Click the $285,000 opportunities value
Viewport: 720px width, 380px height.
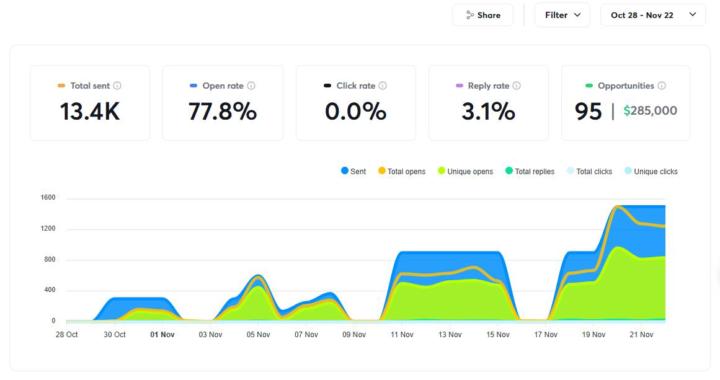click(650, 111)
